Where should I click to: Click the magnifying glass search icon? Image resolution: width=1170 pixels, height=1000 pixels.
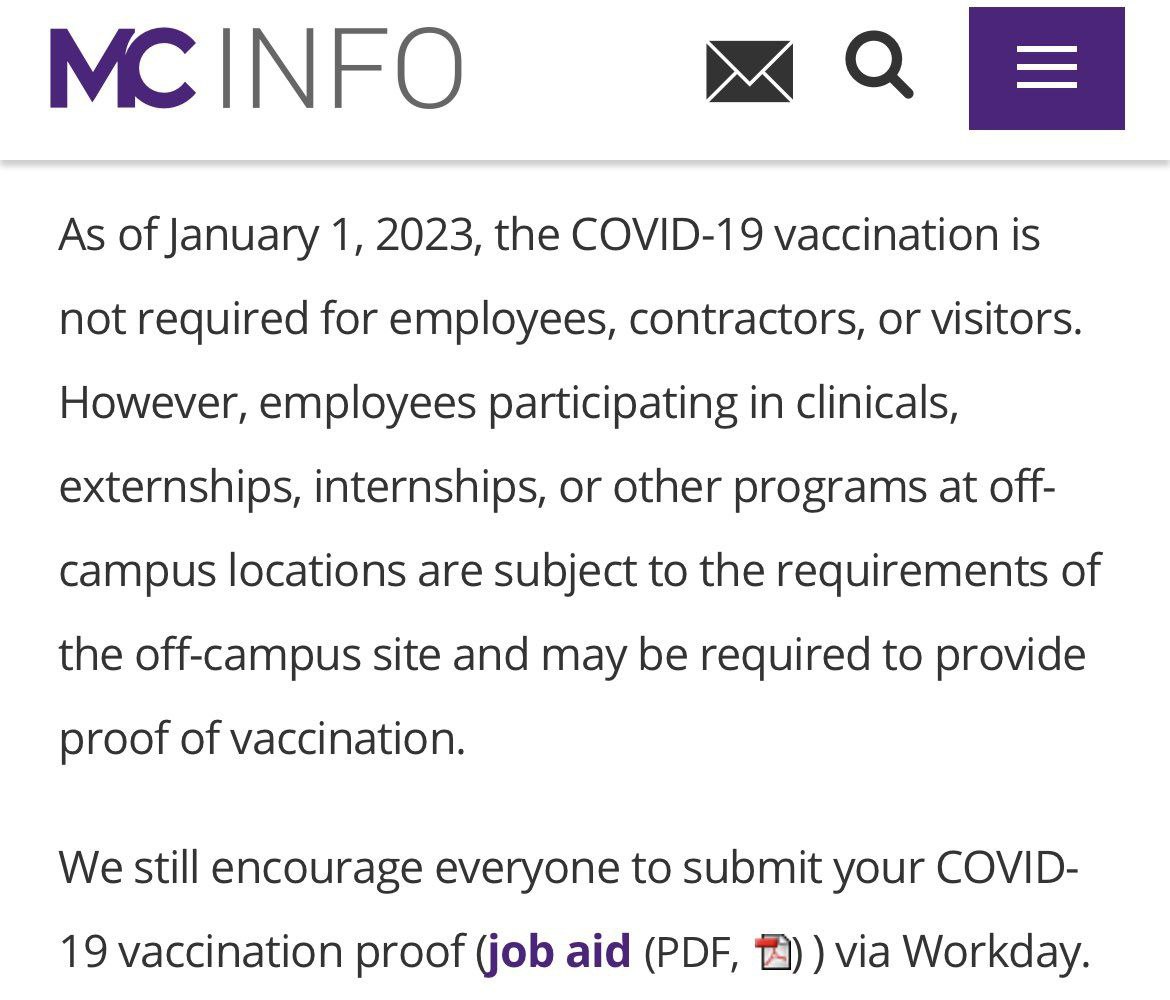[879, 66]
